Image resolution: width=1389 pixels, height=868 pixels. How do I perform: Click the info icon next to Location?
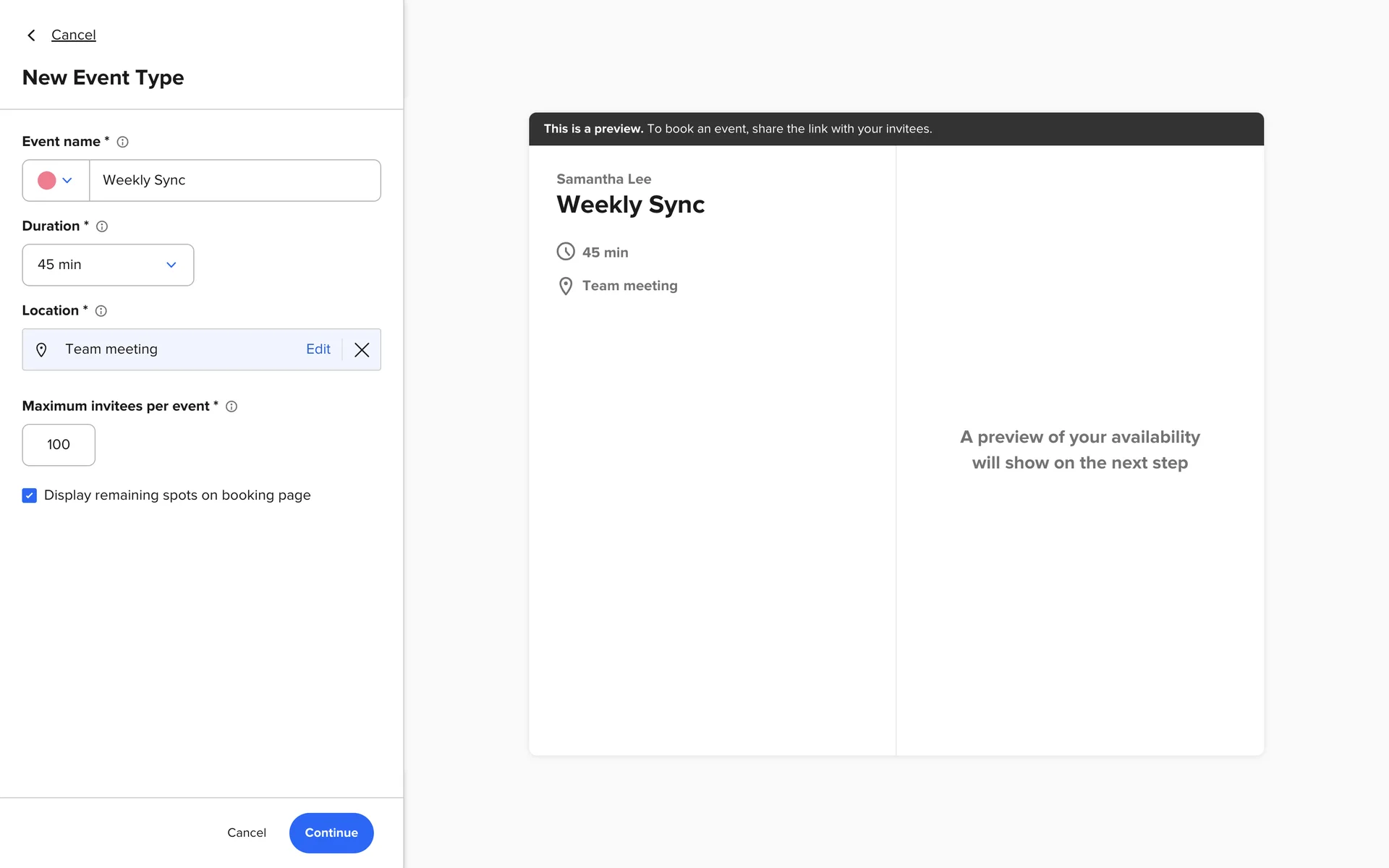coord(101,311)
